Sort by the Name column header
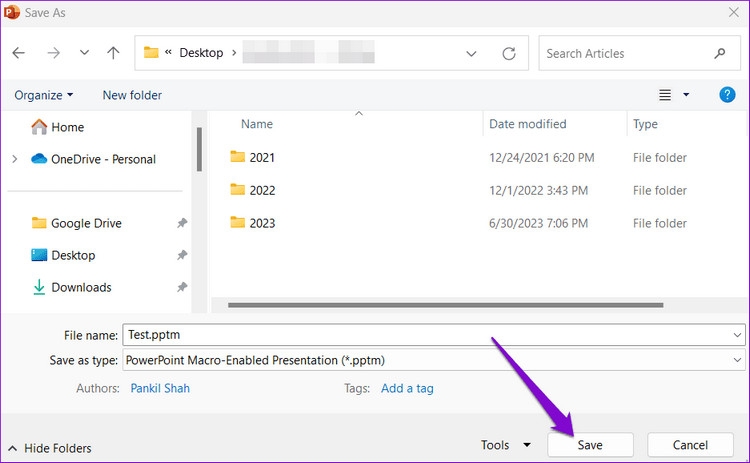750x463 pixels. pos(257,124)
